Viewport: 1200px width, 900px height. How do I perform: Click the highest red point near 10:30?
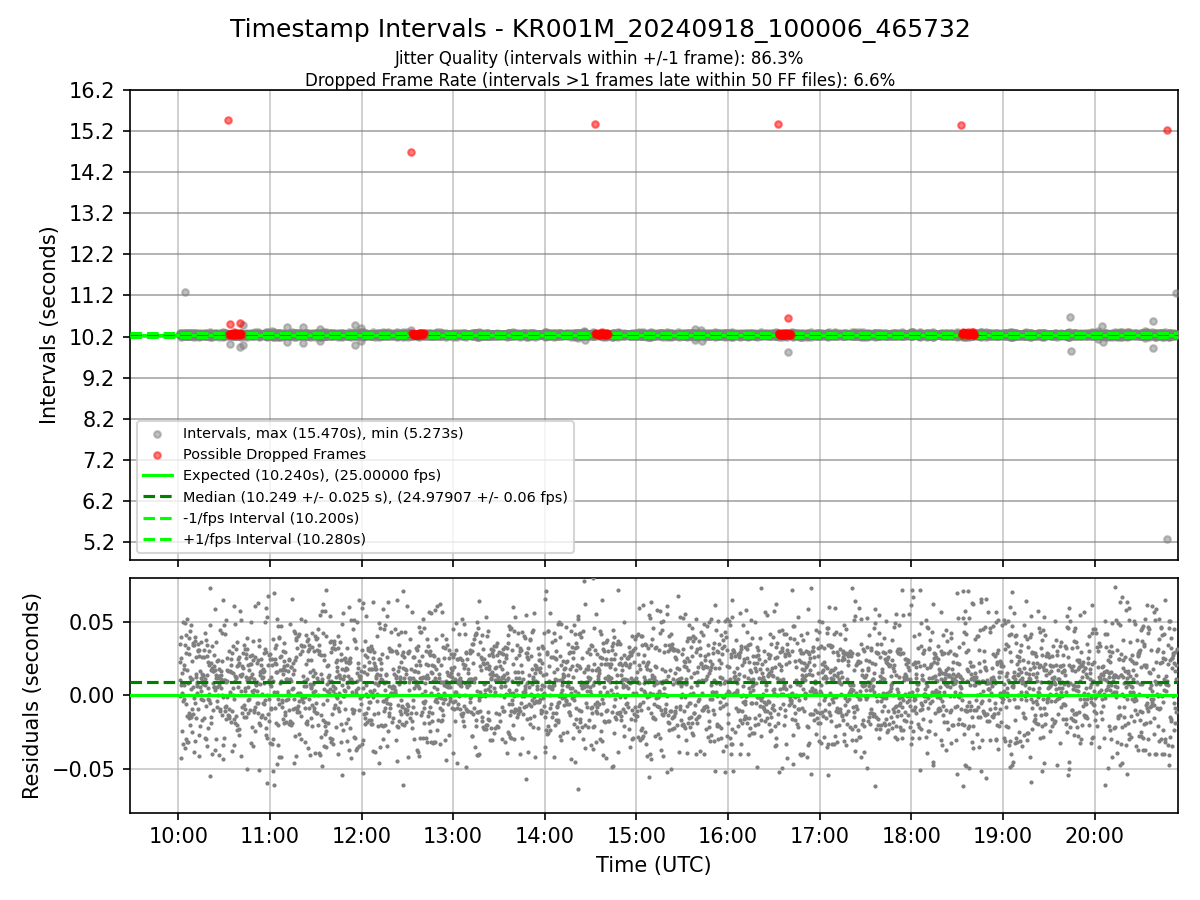pos(228,120)
